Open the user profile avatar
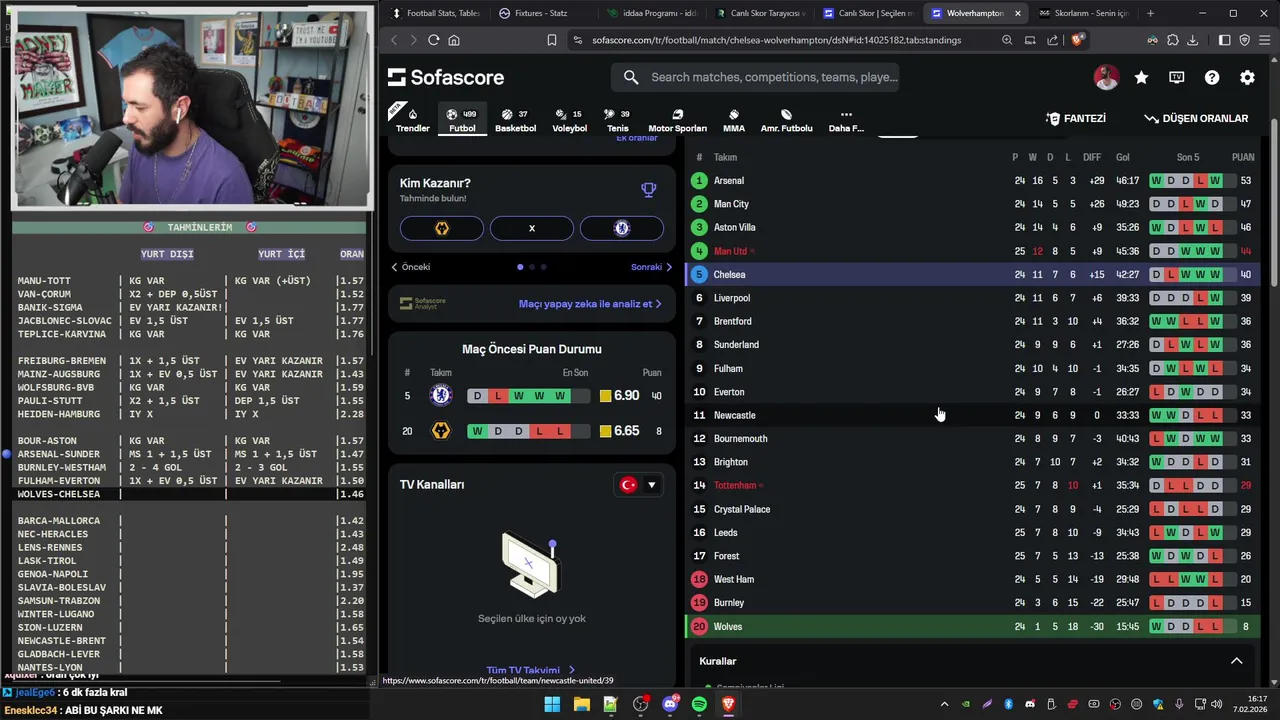The image size is (1280, 720). [x=1106, y=77]
